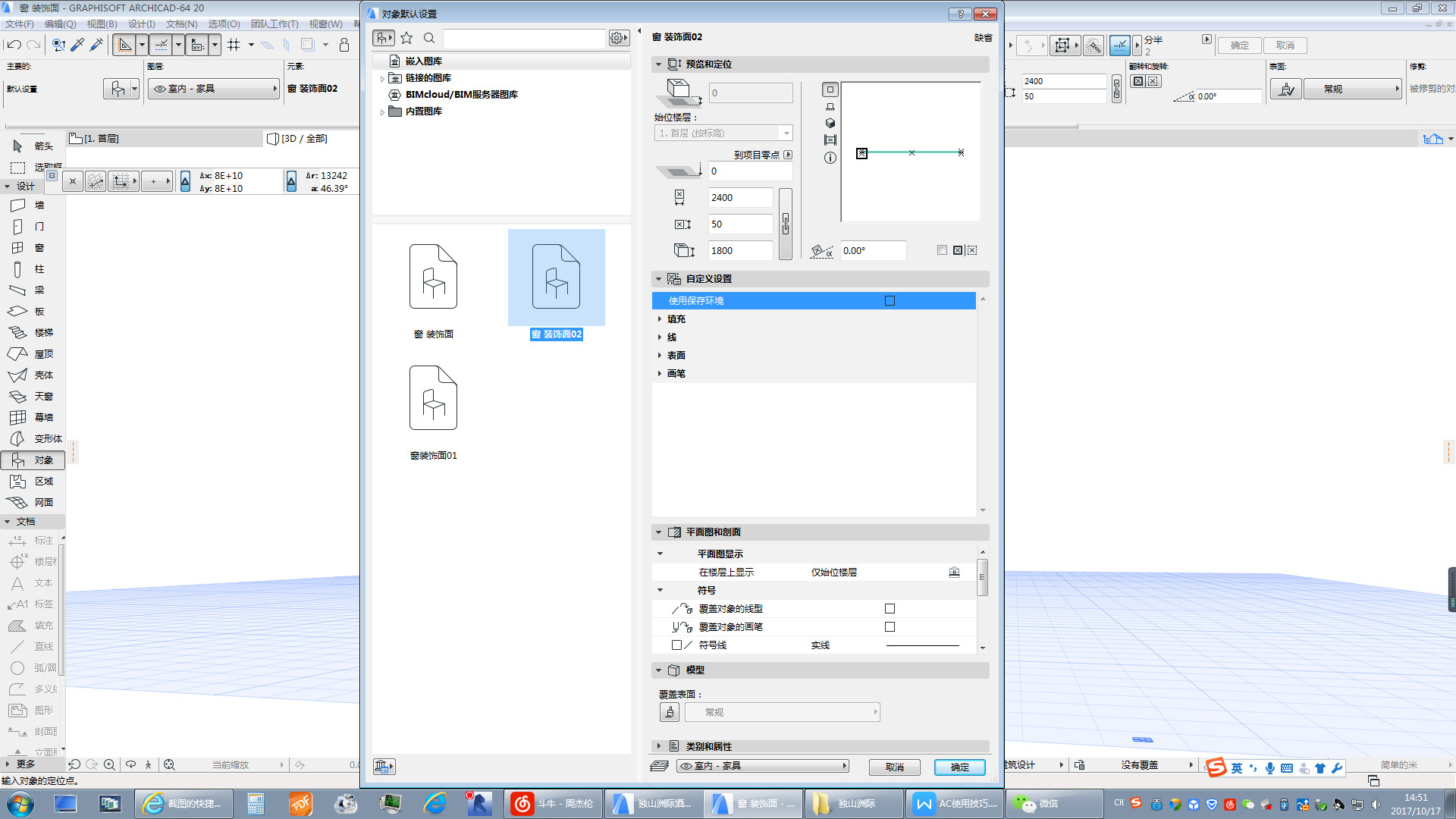Open library settings gear icon
Viewport: 1456px width, 819px height.
pos(619,38)
